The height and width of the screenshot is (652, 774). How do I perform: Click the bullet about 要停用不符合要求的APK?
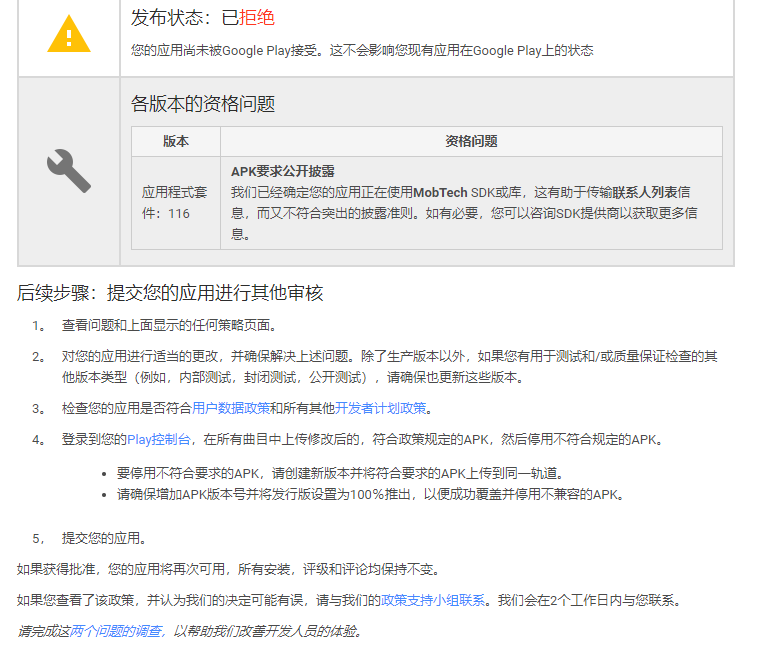point(341,474)
